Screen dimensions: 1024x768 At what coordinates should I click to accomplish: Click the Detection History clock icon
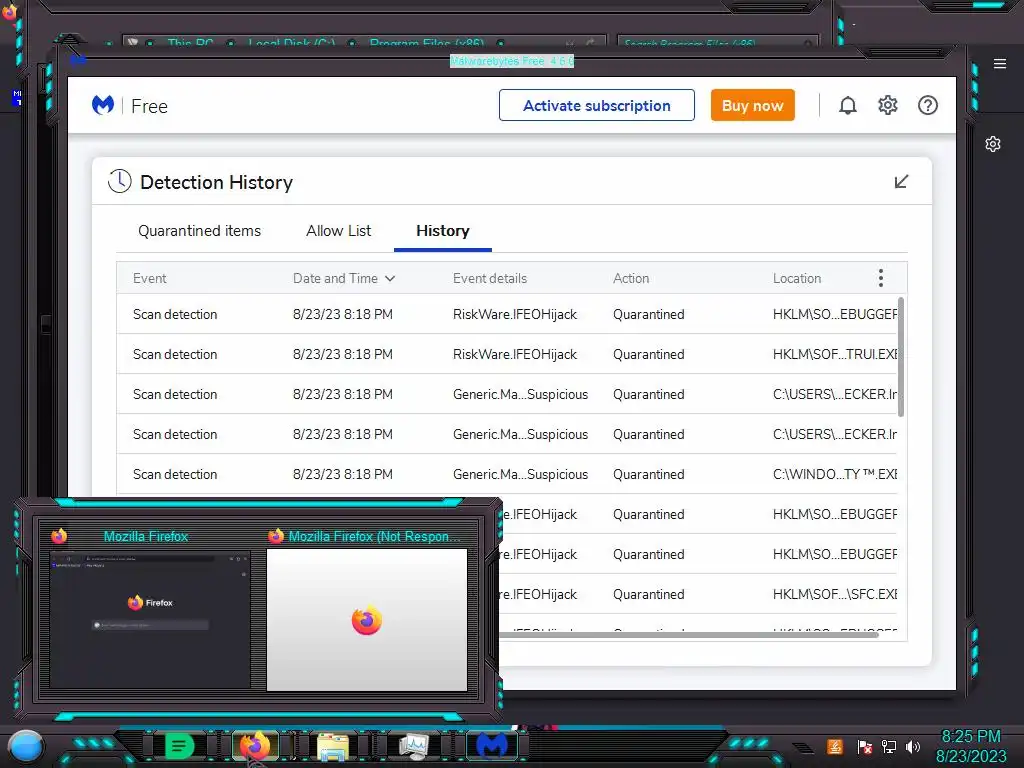(120, 182)
